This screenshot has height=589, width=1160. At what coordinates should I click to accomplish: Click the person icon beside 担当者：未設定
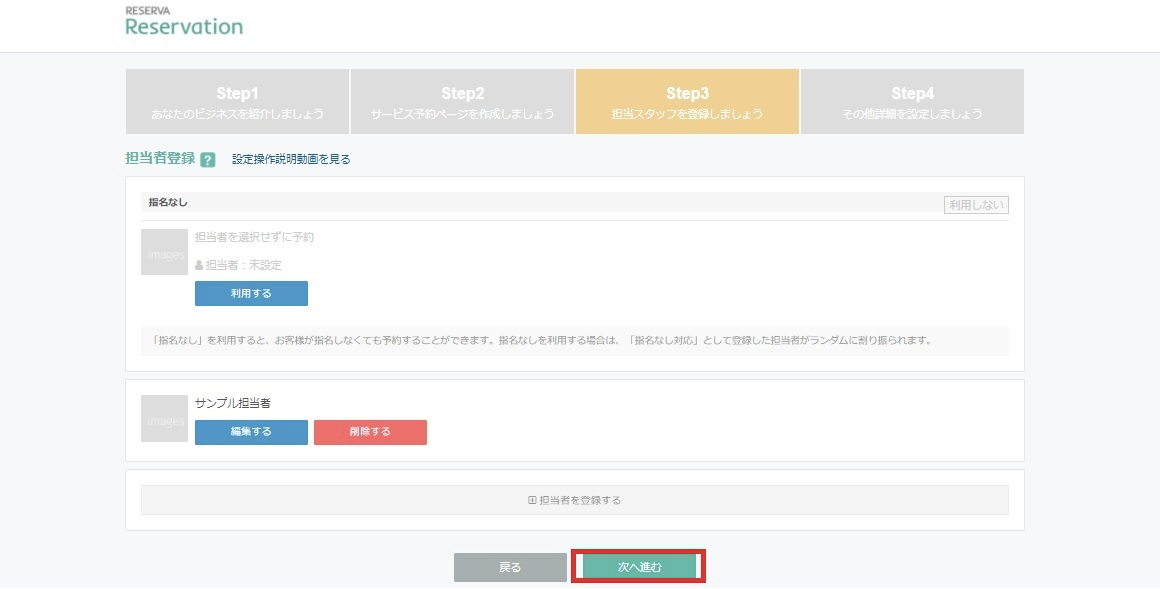[199, 266]
